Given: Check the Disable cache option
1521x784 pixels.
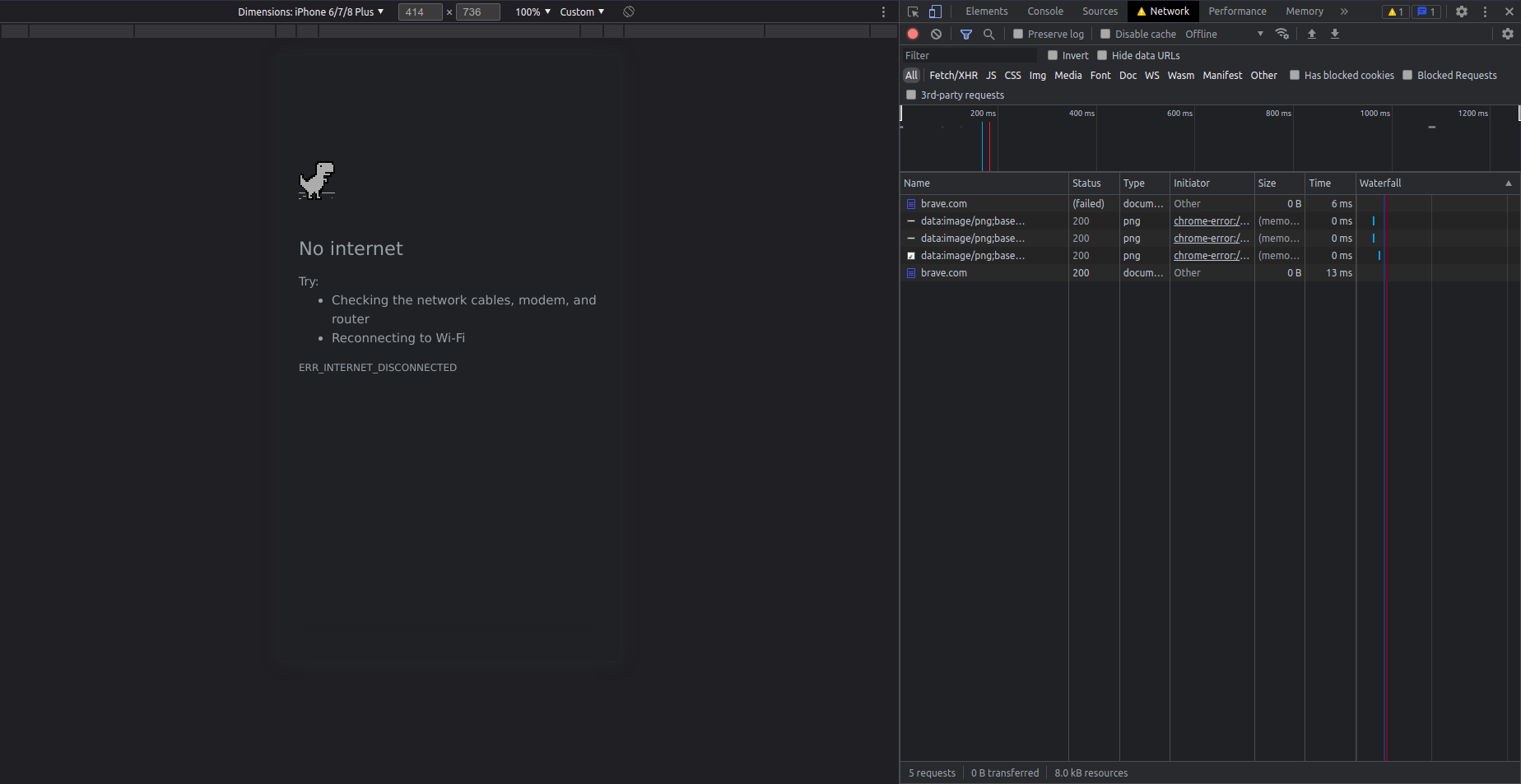Looking at the screenshot, I should [1106, 34].
